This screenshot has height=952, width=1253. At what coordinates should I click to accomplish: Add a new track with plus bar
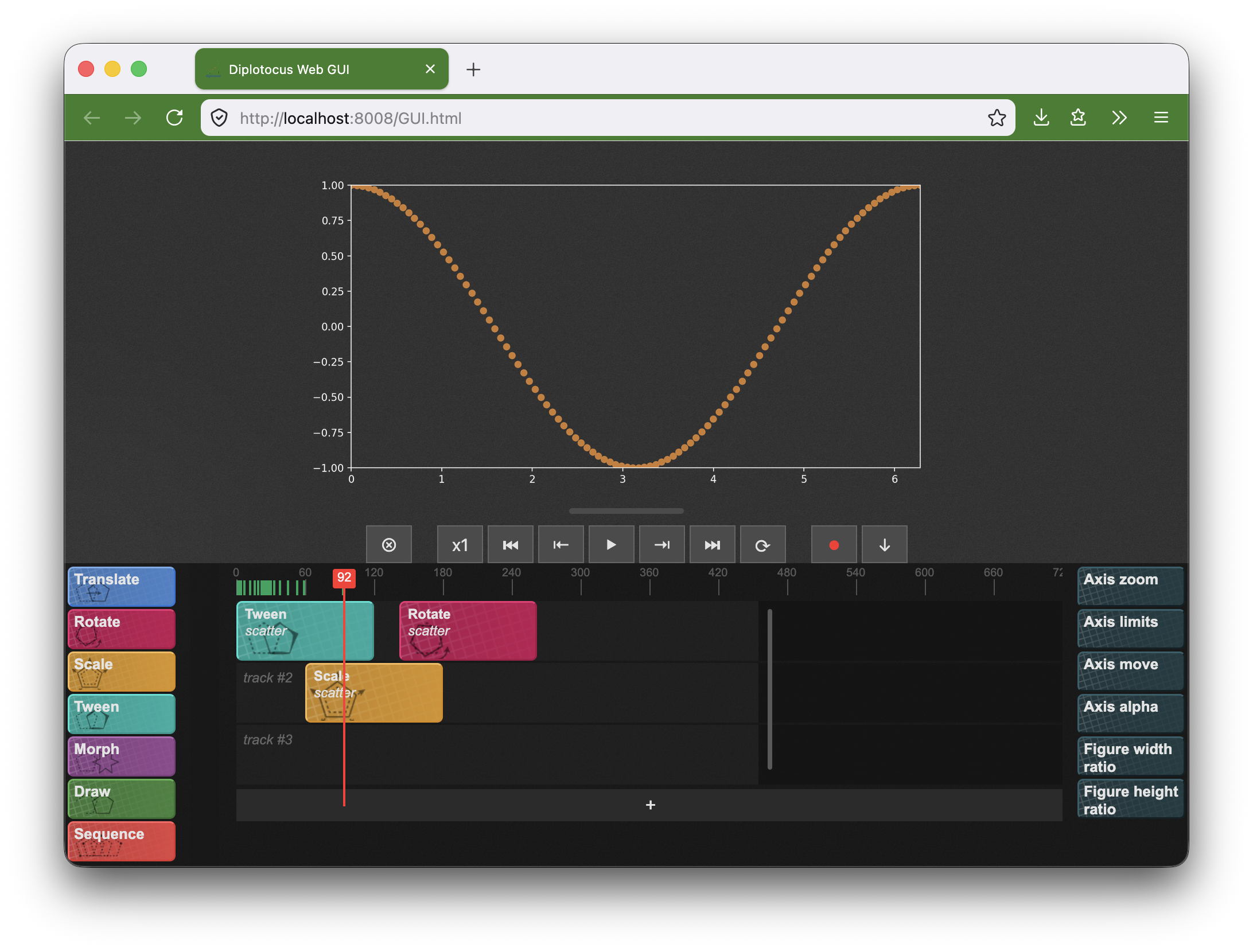point(649,805)
